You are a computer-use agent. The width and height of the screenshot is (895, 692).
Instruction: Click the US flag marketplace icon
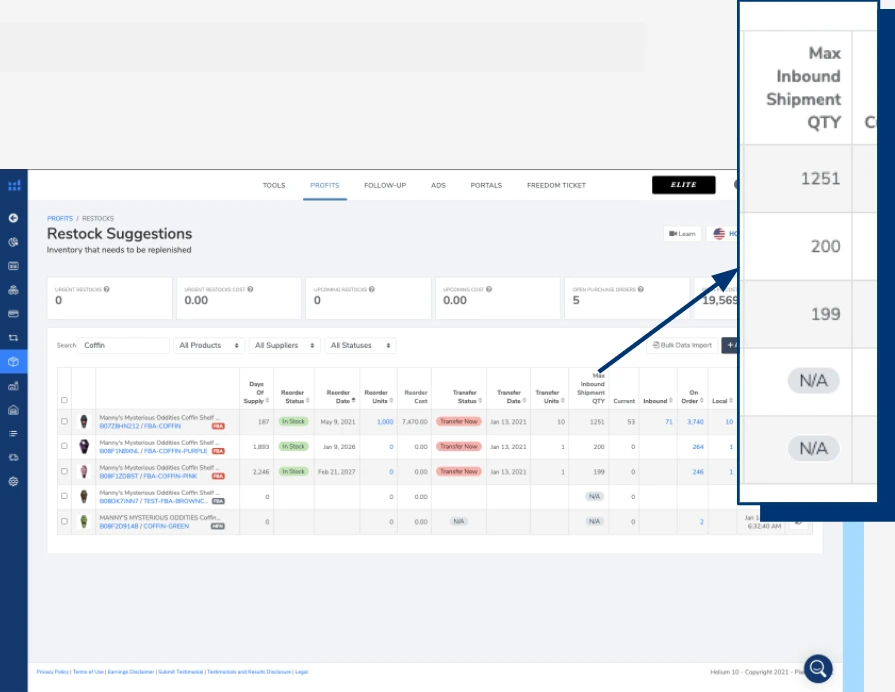click(x=719, y=233)
